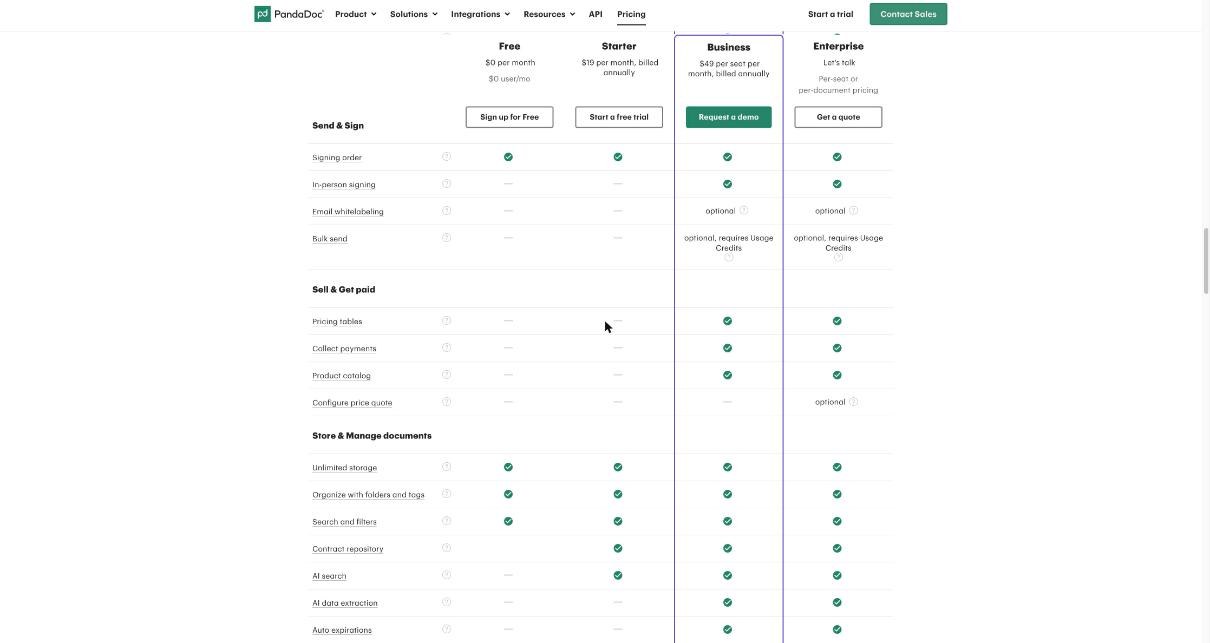The height and width of the screenshot is (643, 1210).
Task: Click the Sell & Get paid section header
Action: tap(344, 289)
